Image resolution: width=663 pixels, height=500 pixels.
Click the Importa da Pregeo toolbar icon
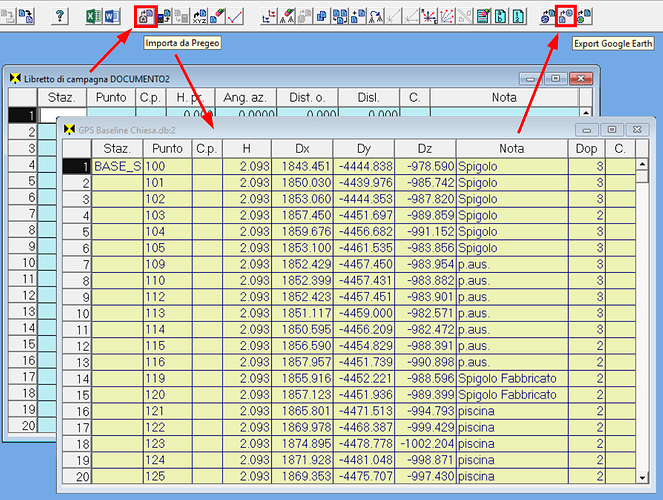[x=145, y=17]
